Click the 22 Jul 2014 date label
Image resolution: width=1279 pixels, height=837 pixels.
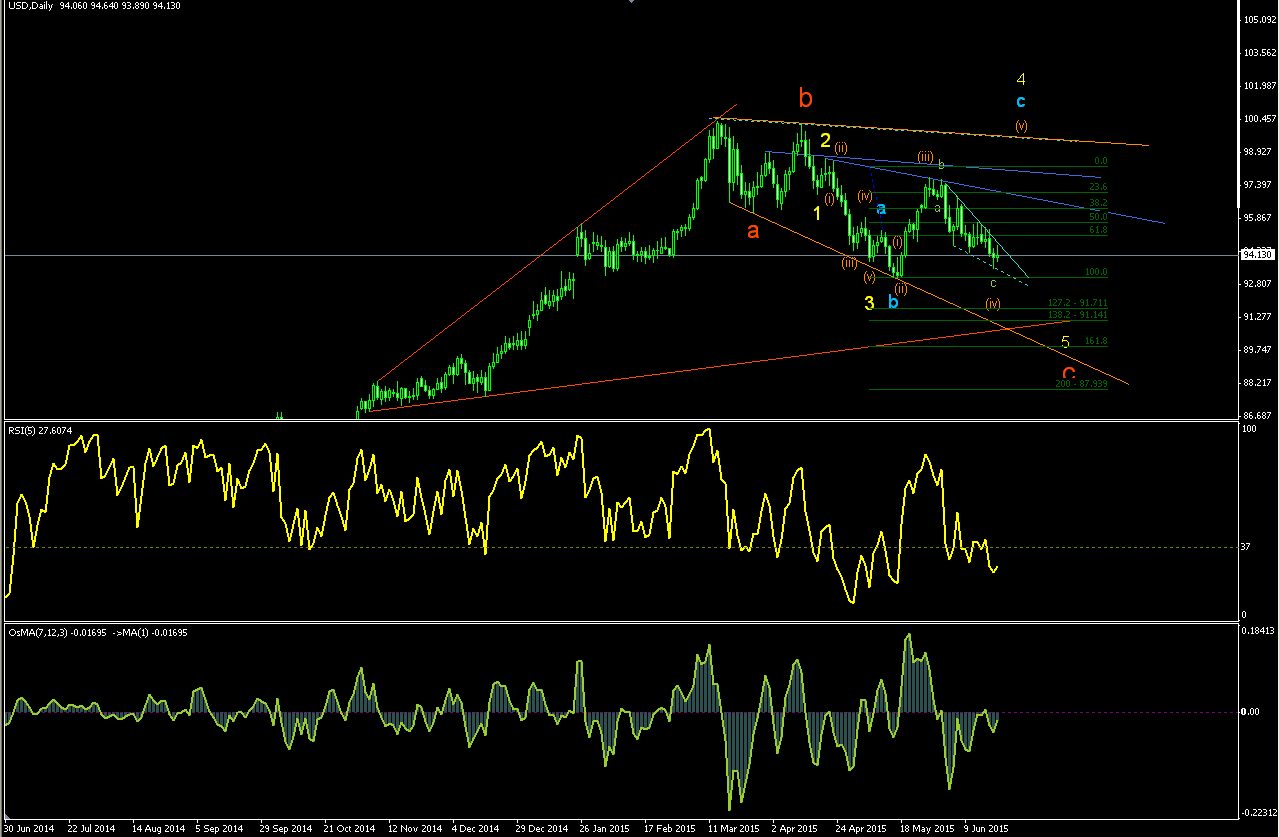pos(92,829)
